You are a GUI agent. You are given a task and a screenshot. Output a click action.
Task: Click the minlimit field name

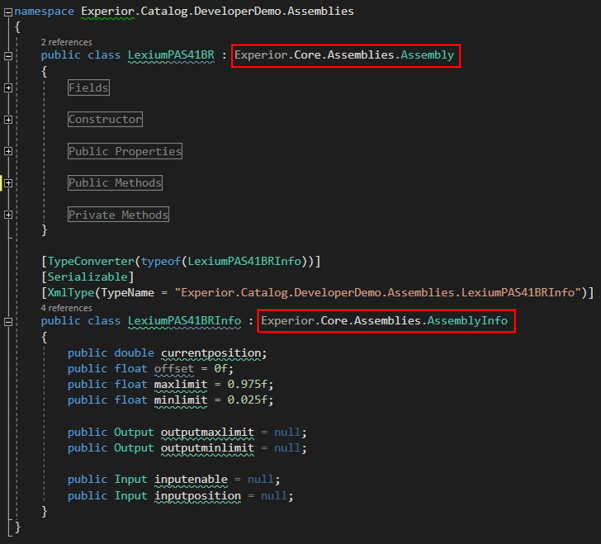click(x=181, y=400)
